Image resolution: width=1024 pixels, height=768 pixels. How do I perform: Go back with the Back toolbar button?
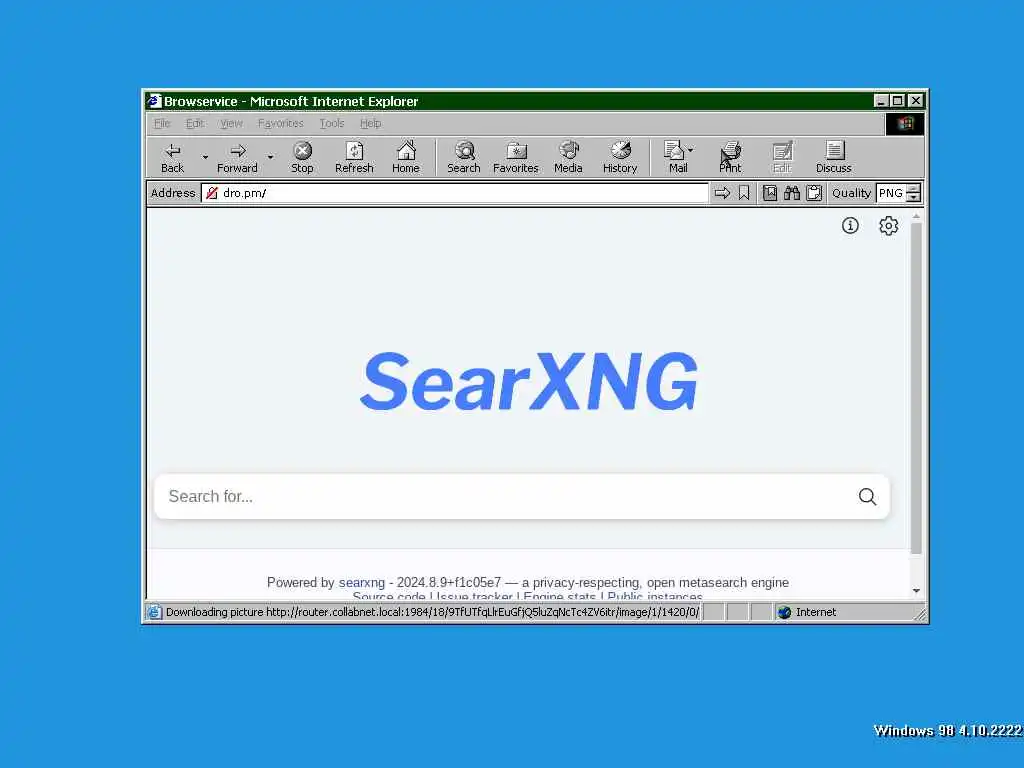[172, 158]
